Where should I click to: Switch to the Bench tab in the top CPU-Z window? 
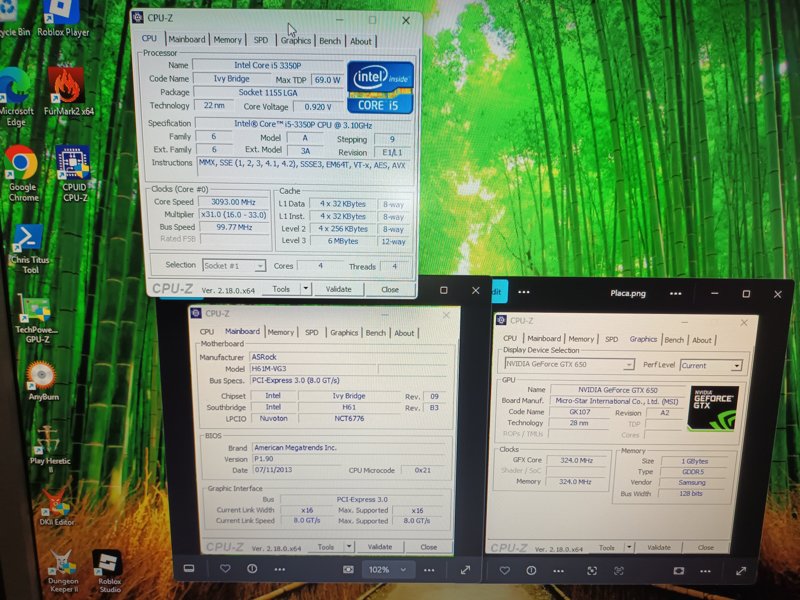pyautogui.click(x=330, y=41)
